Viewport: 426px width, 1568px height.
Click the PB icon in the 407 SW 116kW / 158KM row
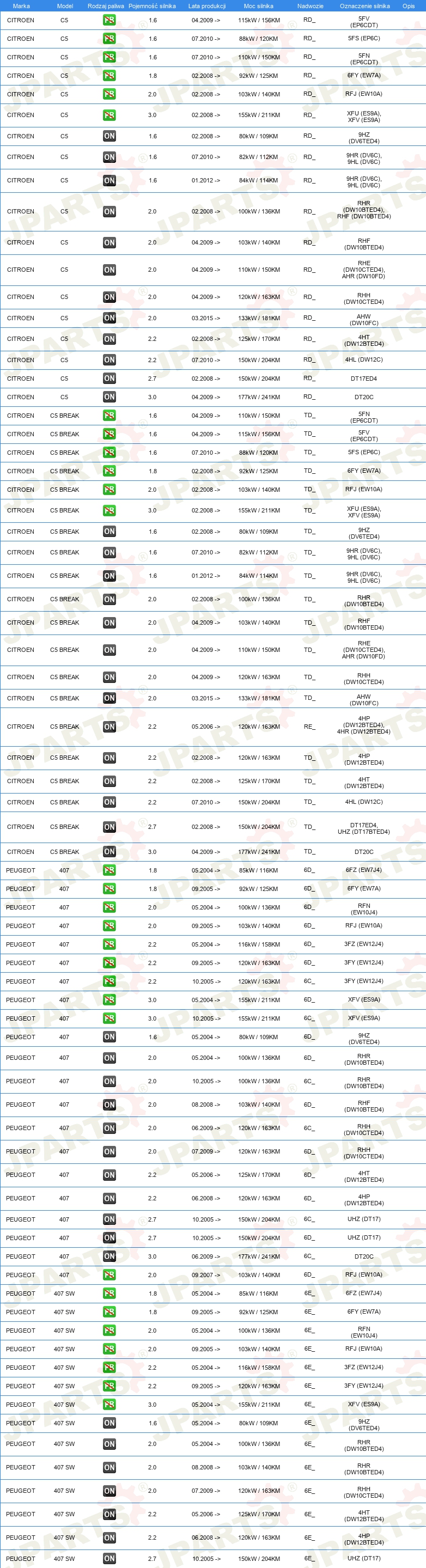[x=109, y=1368]
